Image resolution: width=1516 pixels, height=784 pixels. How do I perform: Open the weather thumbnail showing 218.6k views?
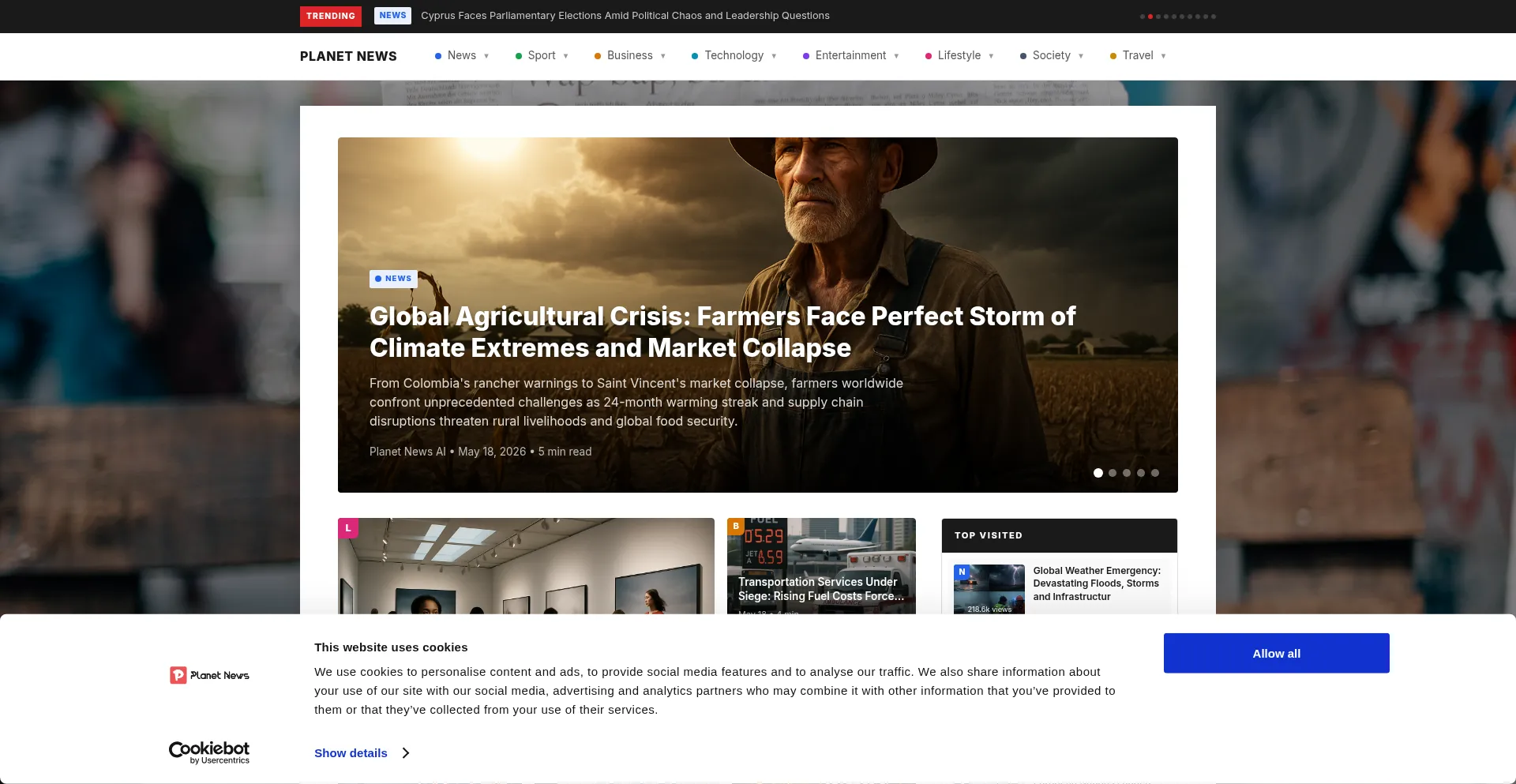click(989, 589)
